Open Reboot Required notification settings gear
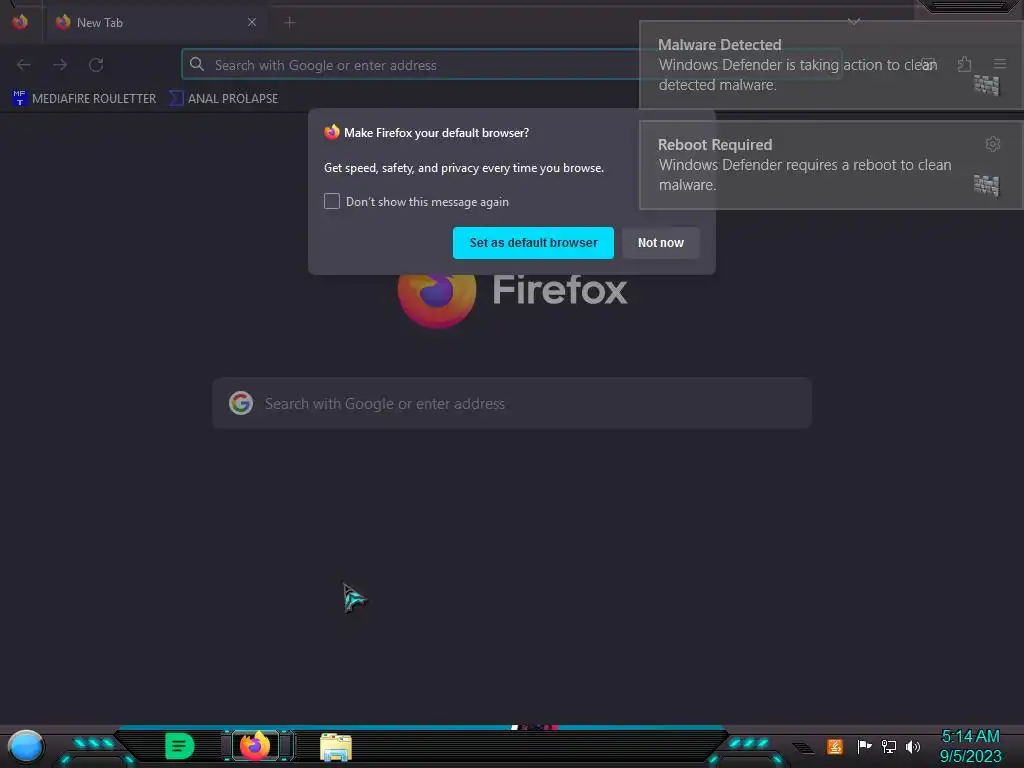The height and width of the screenshot is (768, 1024). 993,144
